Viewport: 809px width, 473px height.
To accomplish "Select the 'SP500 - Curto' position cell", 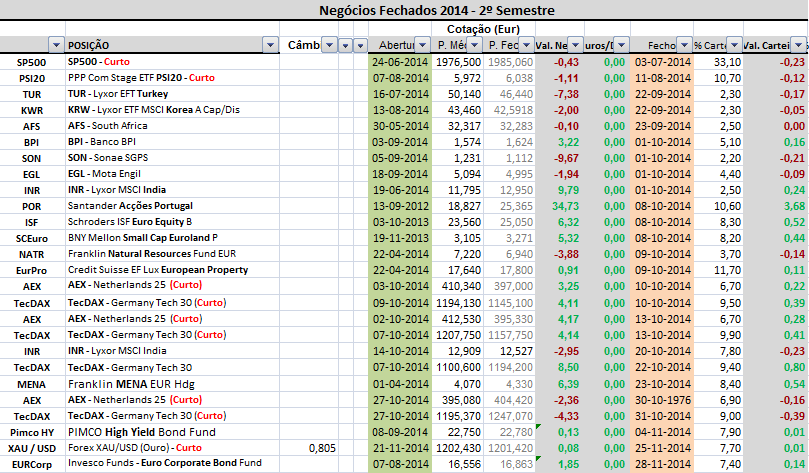I will pos(172,62).
